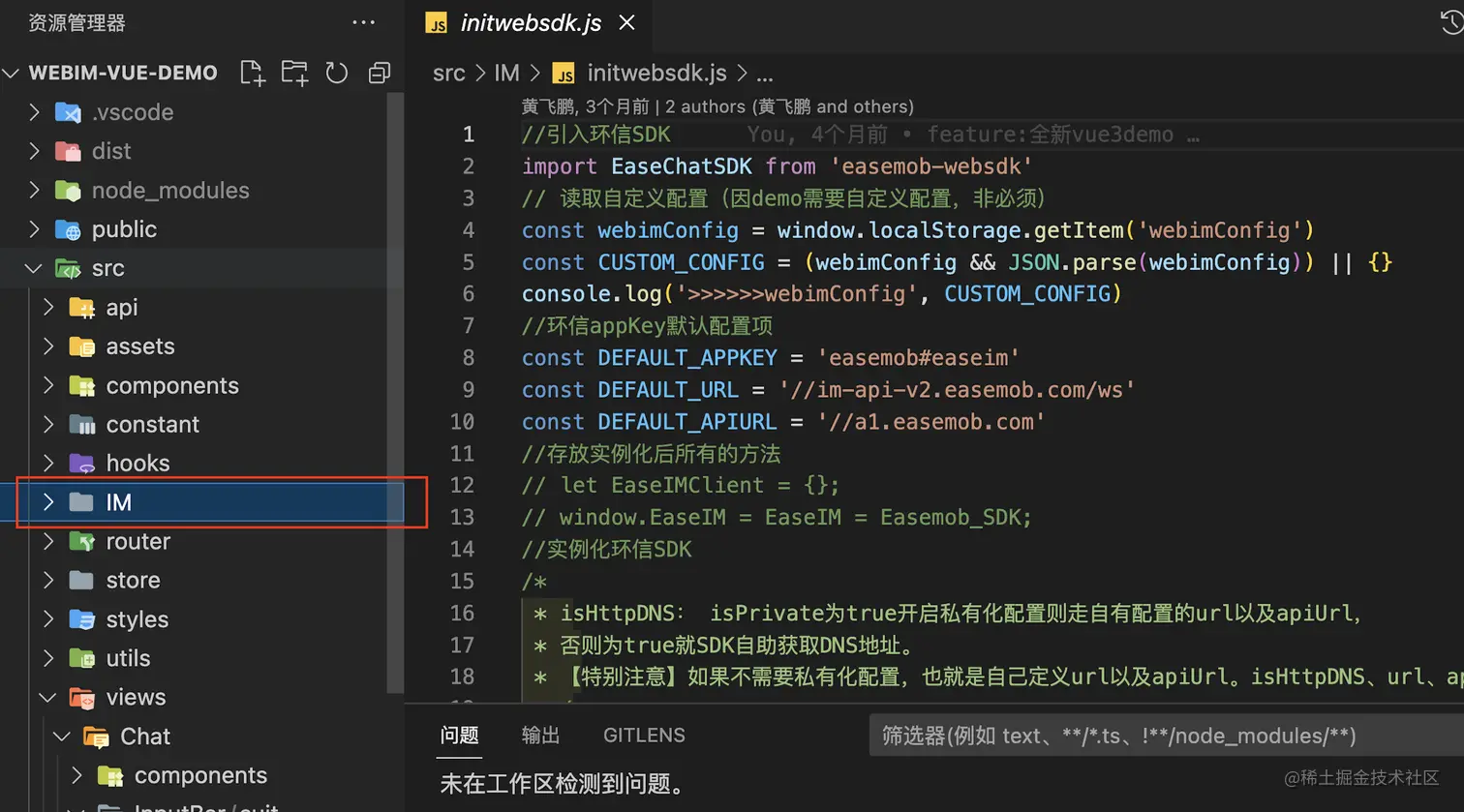Click the src folder icon
Image resolution: width=1464 pixels, height=812 pixels.
point(68,268)
